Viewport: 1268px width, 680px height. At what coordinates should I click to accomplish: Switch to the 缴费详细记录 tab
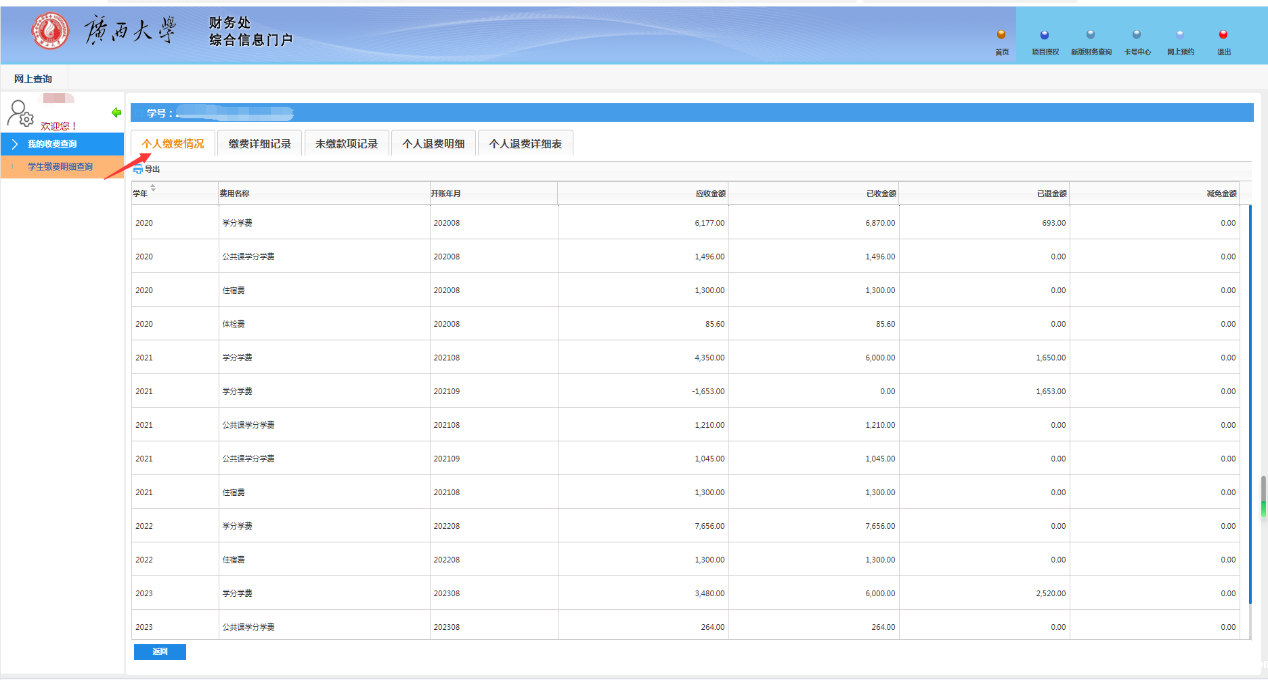click(x=259, y=144)
